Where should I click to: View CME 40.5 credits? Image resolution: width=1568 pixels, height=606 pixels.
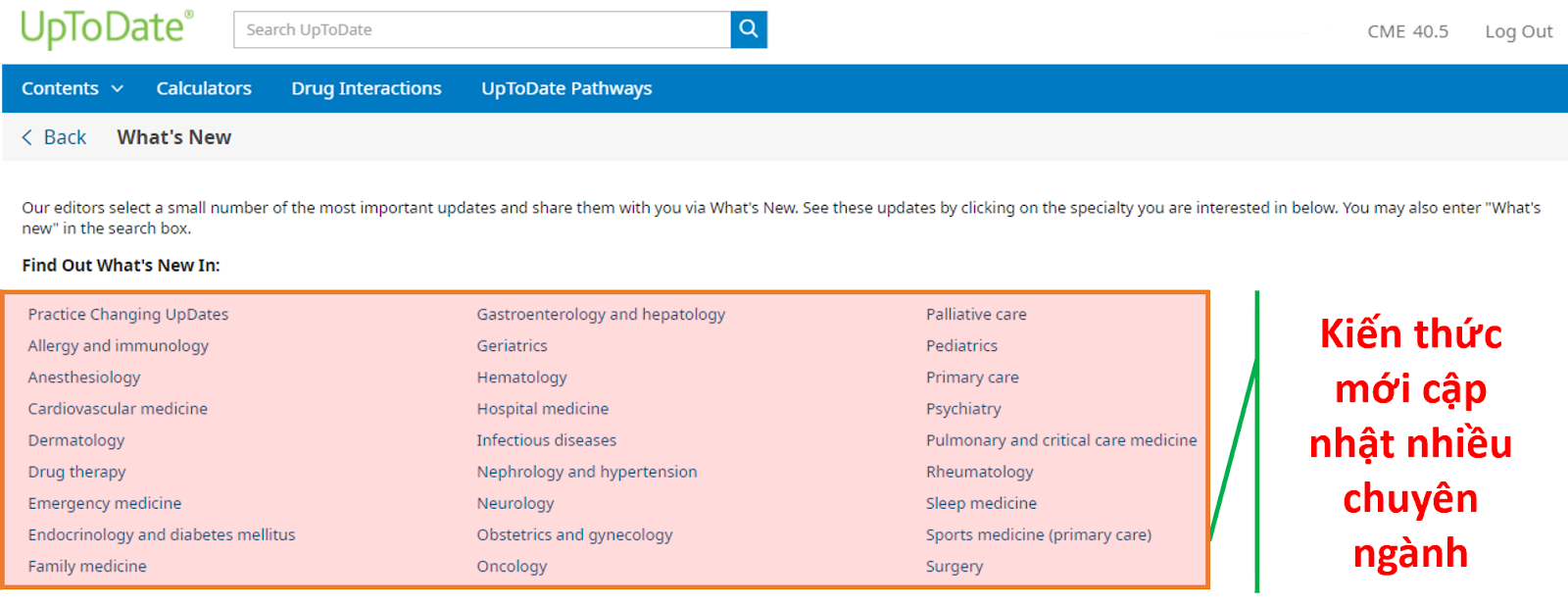(x=1407, y=31)
